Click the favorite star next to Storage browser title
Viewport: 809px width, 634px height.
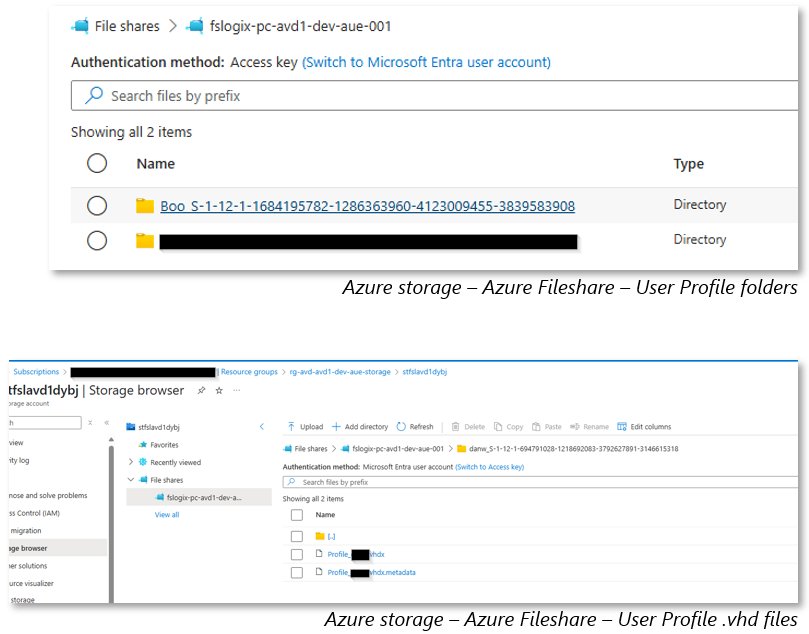click(x=219, y=391)
